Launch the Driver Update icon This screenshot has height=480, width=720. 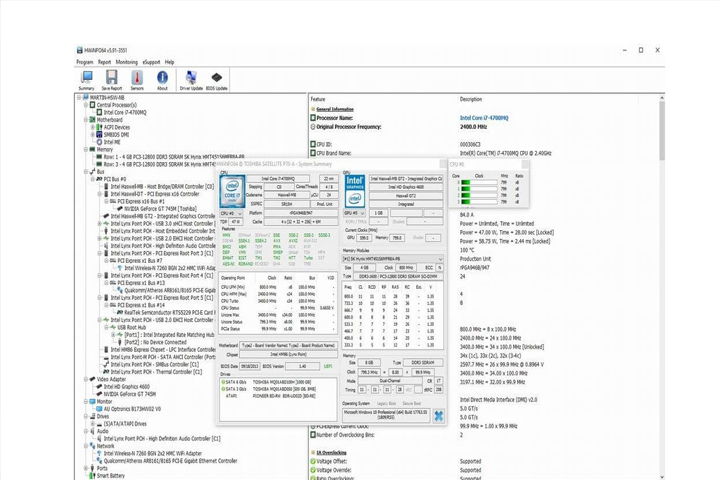pyautogui.click(x=191, y=80)
